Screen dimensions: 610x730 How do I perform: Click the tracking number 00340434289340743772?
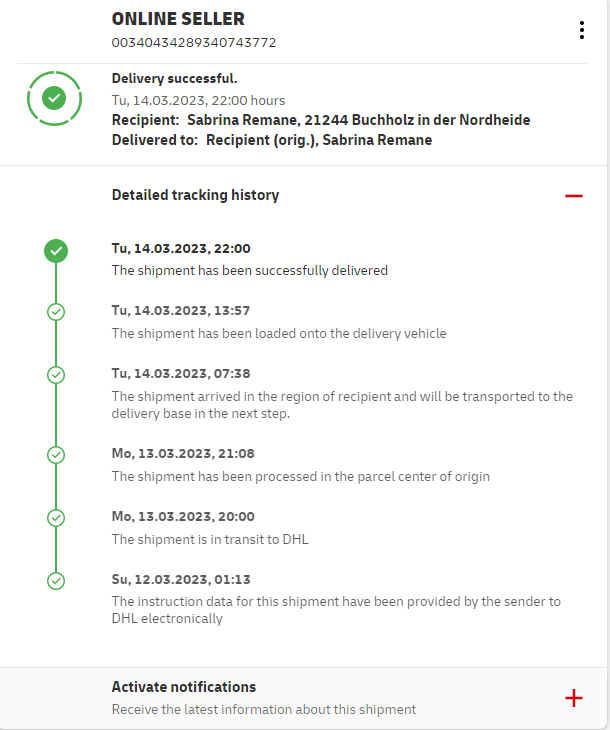tap(194, 43)
